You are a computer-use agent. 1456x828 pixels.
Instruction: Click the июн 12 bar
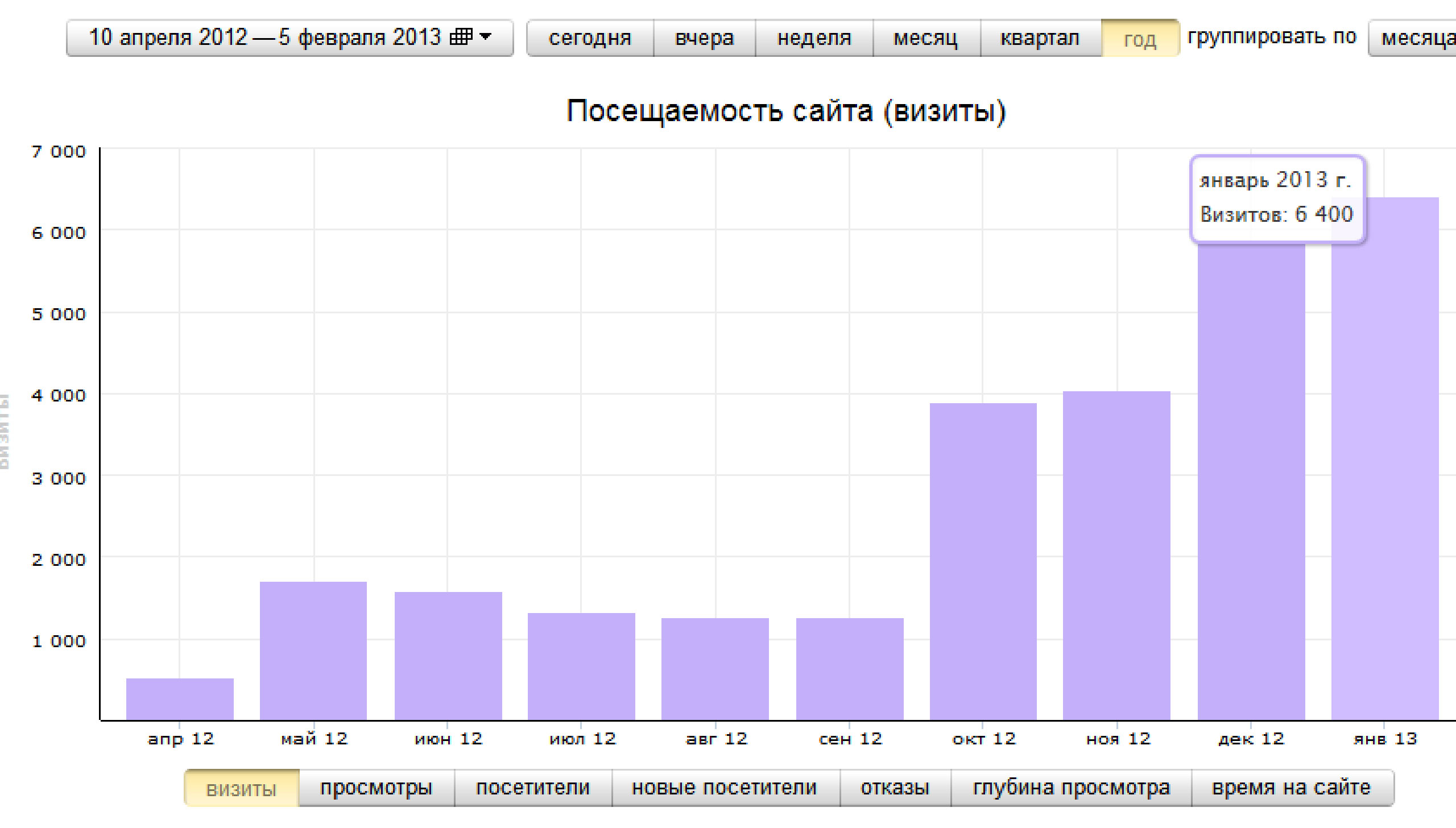[x=448, y=656]
